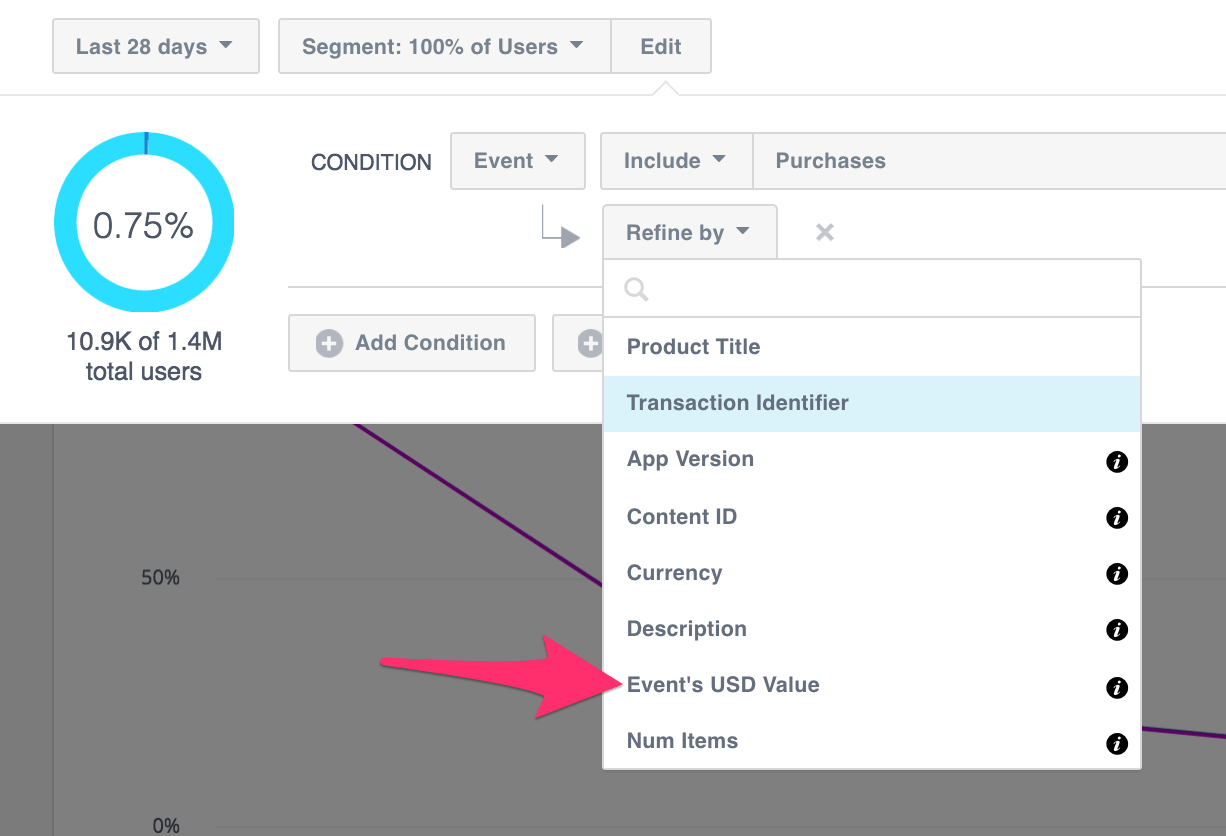Expand the Segment: 100% of Users dropdown
This screenshot has height=836, width=1226.
click(444, 47)
